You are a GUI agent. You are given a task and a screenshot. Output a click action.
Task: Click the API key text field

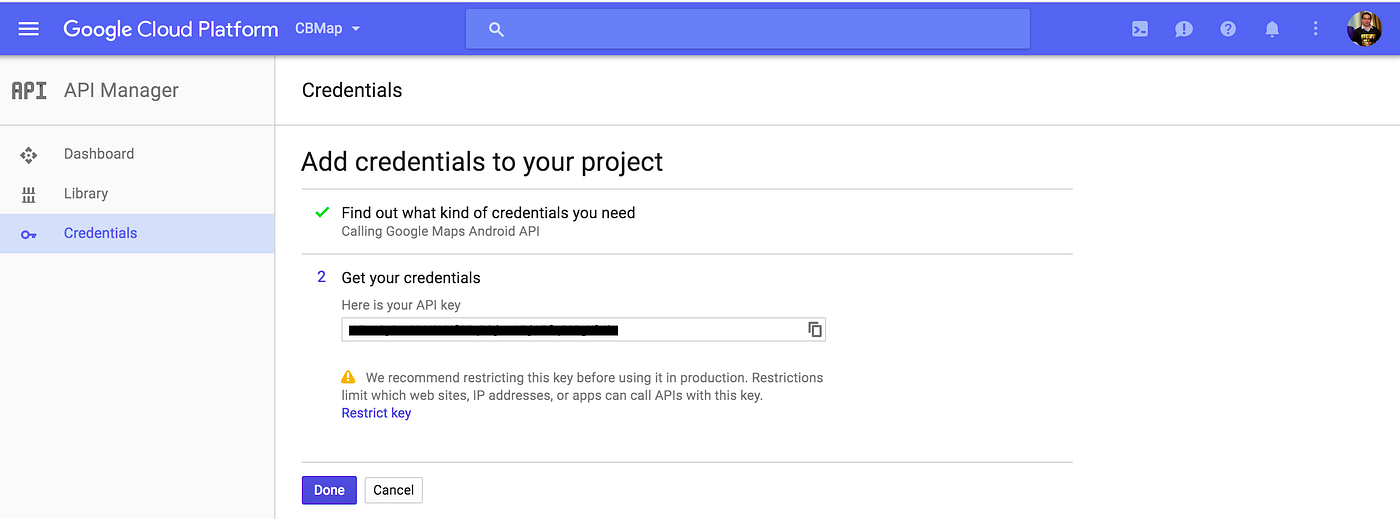coord(574,329)
